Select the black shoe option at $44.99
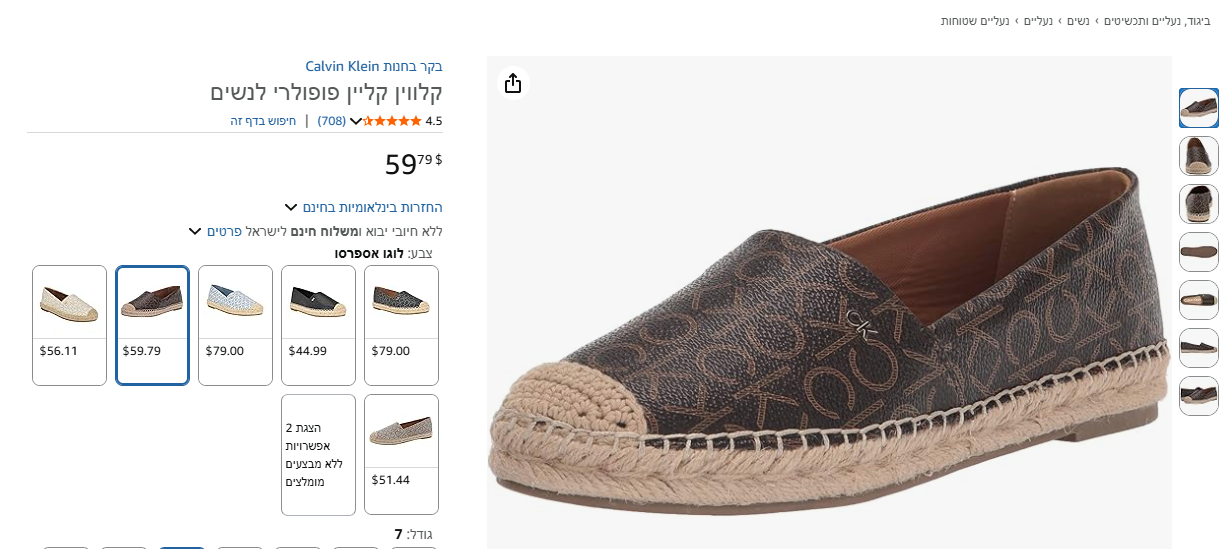The width and height of the screenshot is (1223, 549). click(318, 325)
